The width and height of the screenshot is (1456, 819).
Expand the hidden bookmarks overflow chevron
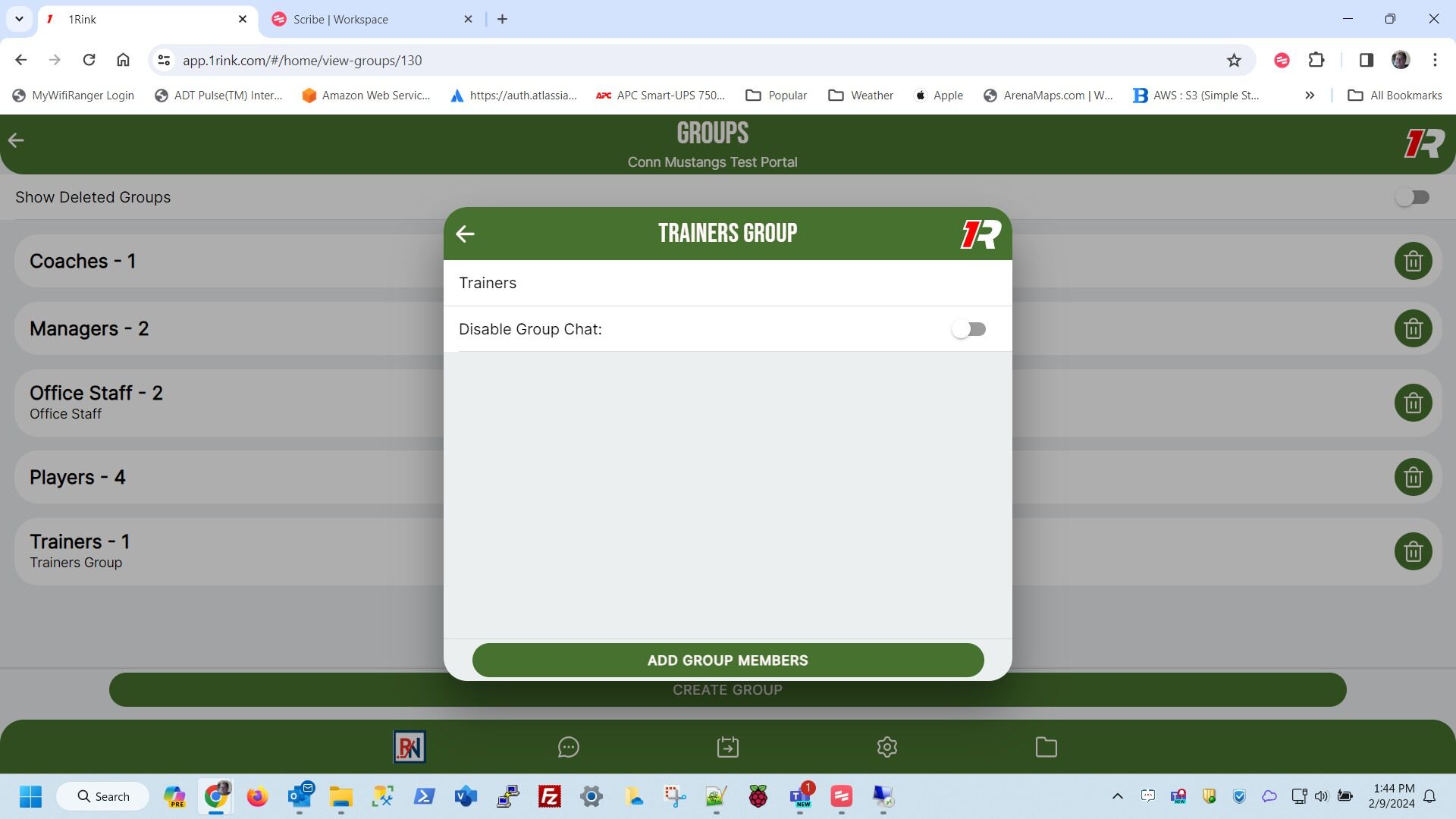tap(1310, 96)
